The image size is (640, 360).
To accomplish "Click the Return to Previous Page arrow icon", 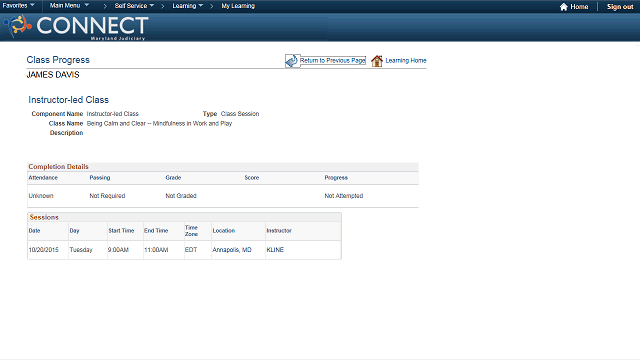I will pyautogui.click(x=292, y=61).
